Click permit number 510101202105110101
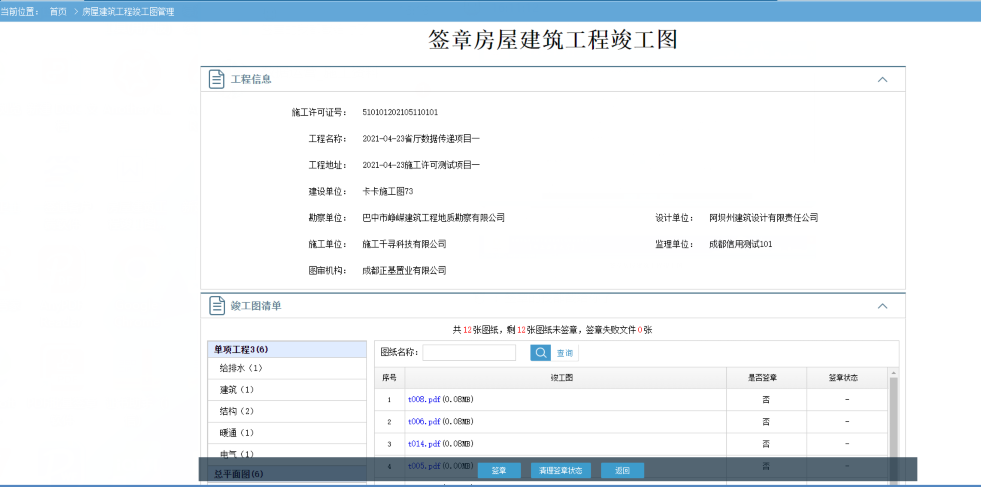Viewport: 981px width, 487px height. (400, 113)
